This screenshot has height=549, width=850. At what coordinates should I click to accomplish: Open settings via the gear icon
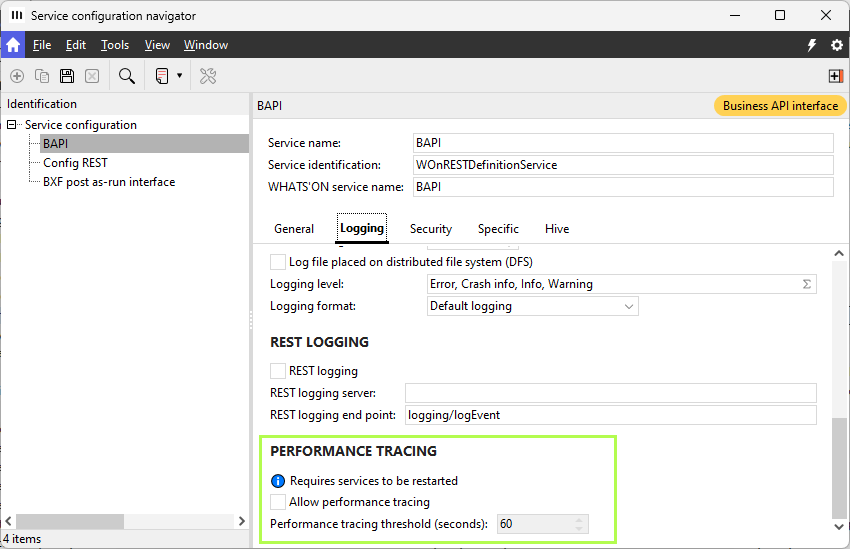click(837, 45)
